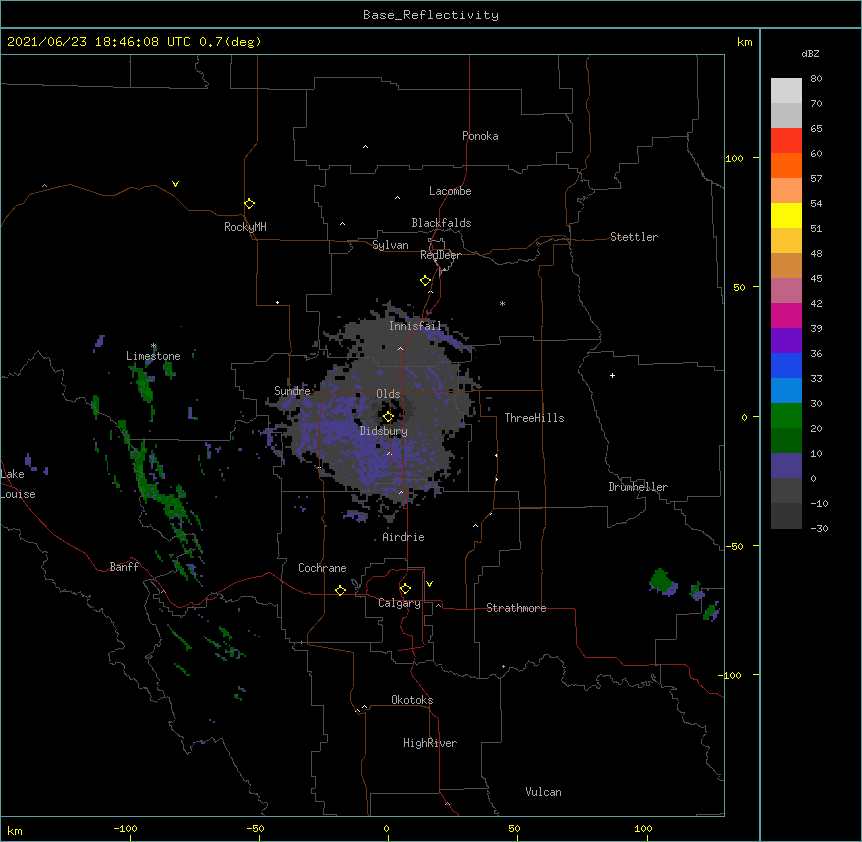This screenshot has width=862, height=842.
Task: Click the yellow V marker northeast of Calgary
Action: [429, 584]
